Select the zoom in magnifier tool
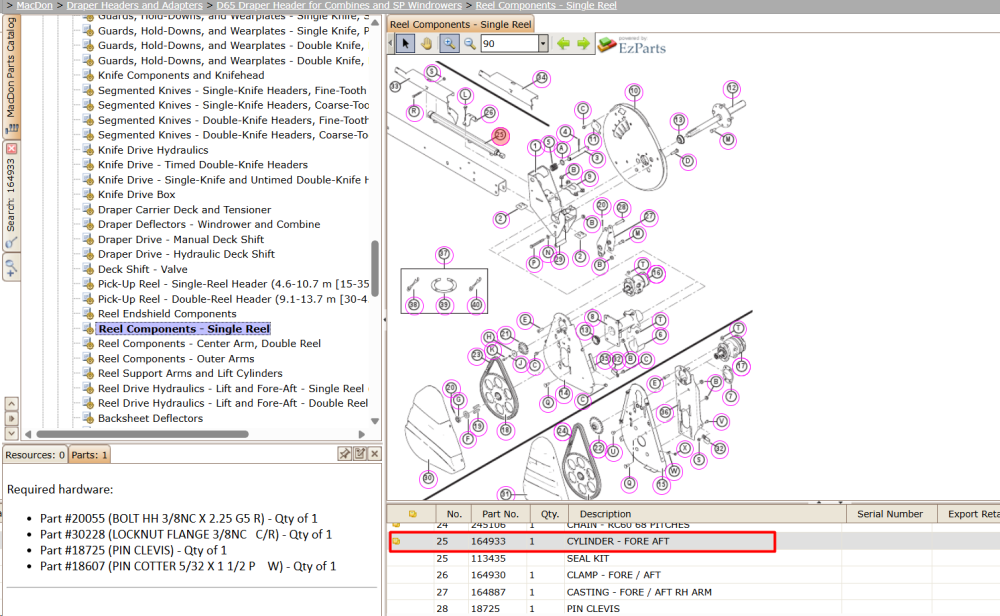1000x616 pixels. (x=449, y=43)
